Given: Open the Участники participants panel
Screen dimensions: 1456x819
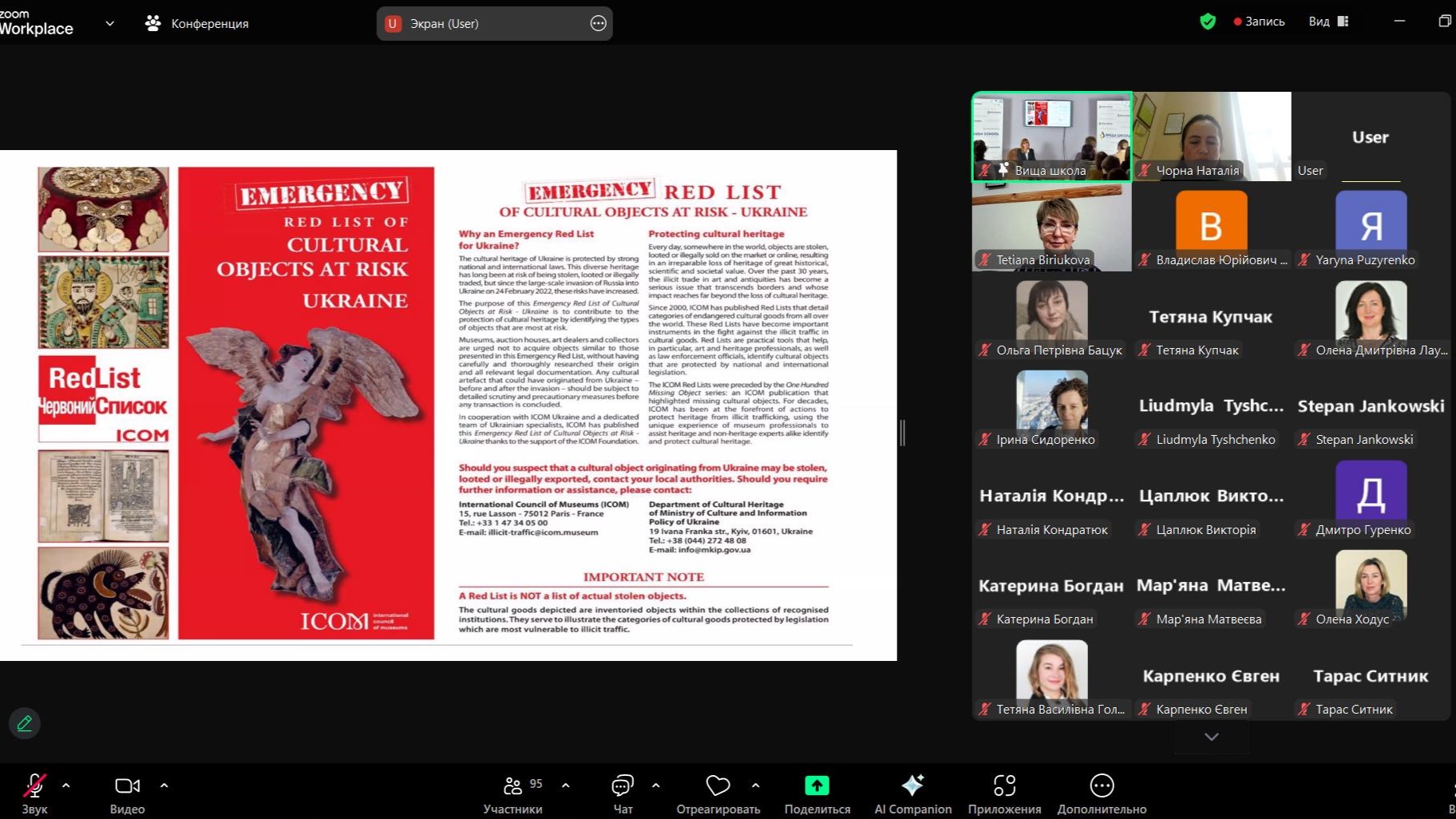Looking at the screenshot, I should (x=512, y=786).
